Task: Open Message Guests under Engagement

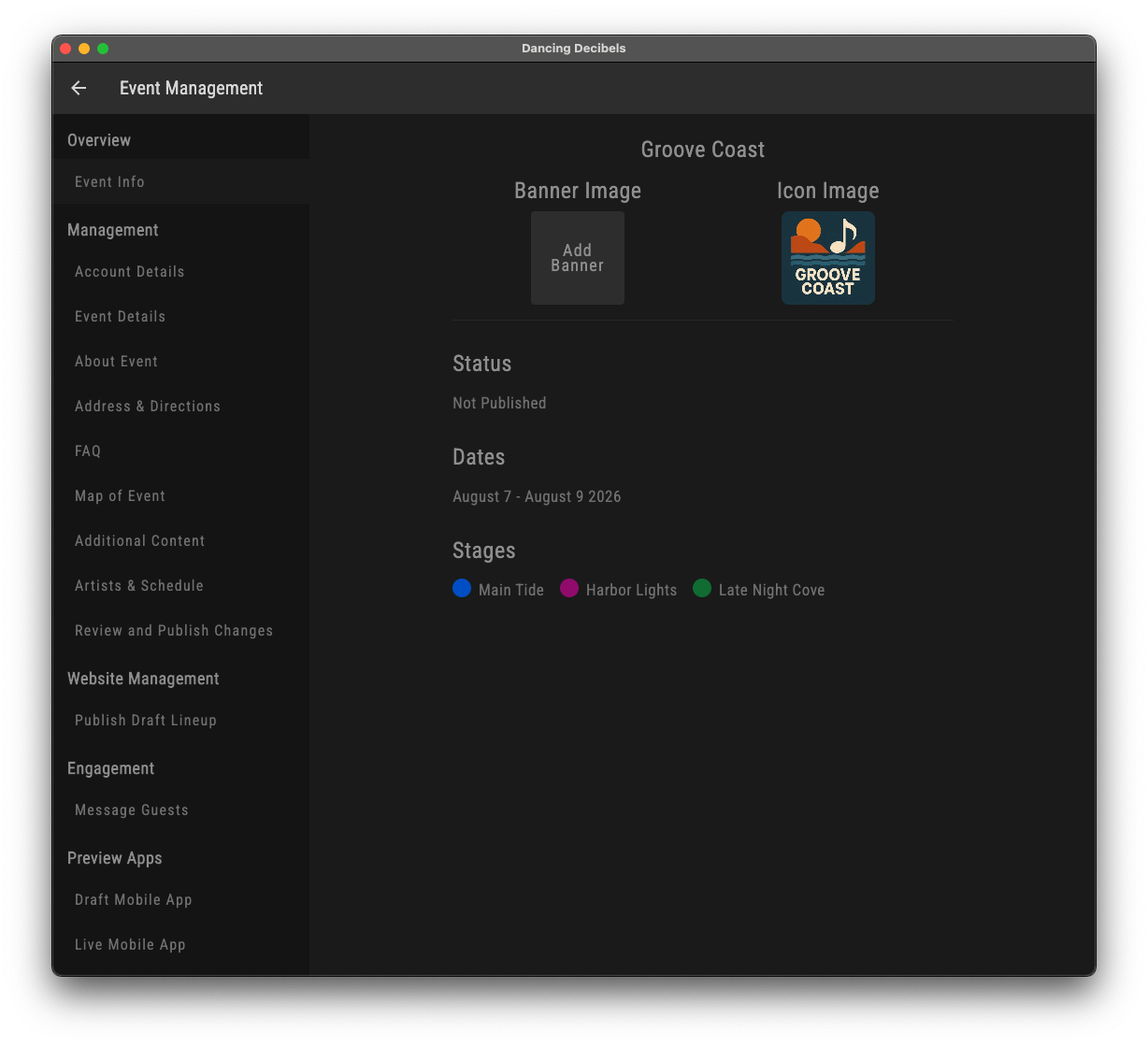Action: coord(132,810)
